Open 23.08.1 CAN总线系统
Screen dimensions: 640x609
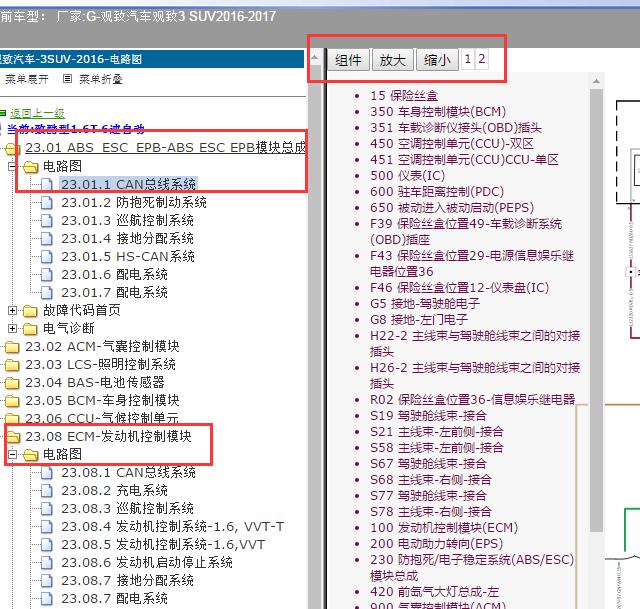pyautogui.click(x=128, y=473)
